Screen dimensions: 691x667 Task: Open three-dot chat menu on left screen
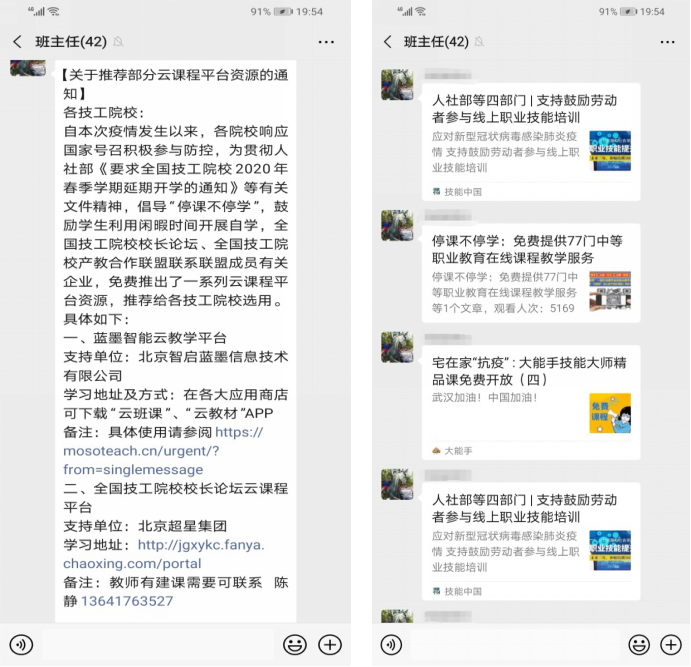pos(326,42)
